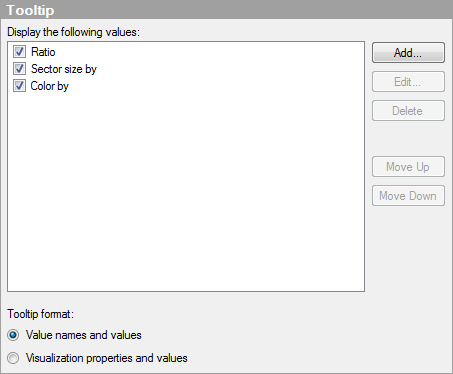Screen dimensions: 453x374
Task: Select the Sector size by list entry
Action: tap(64, 69)
